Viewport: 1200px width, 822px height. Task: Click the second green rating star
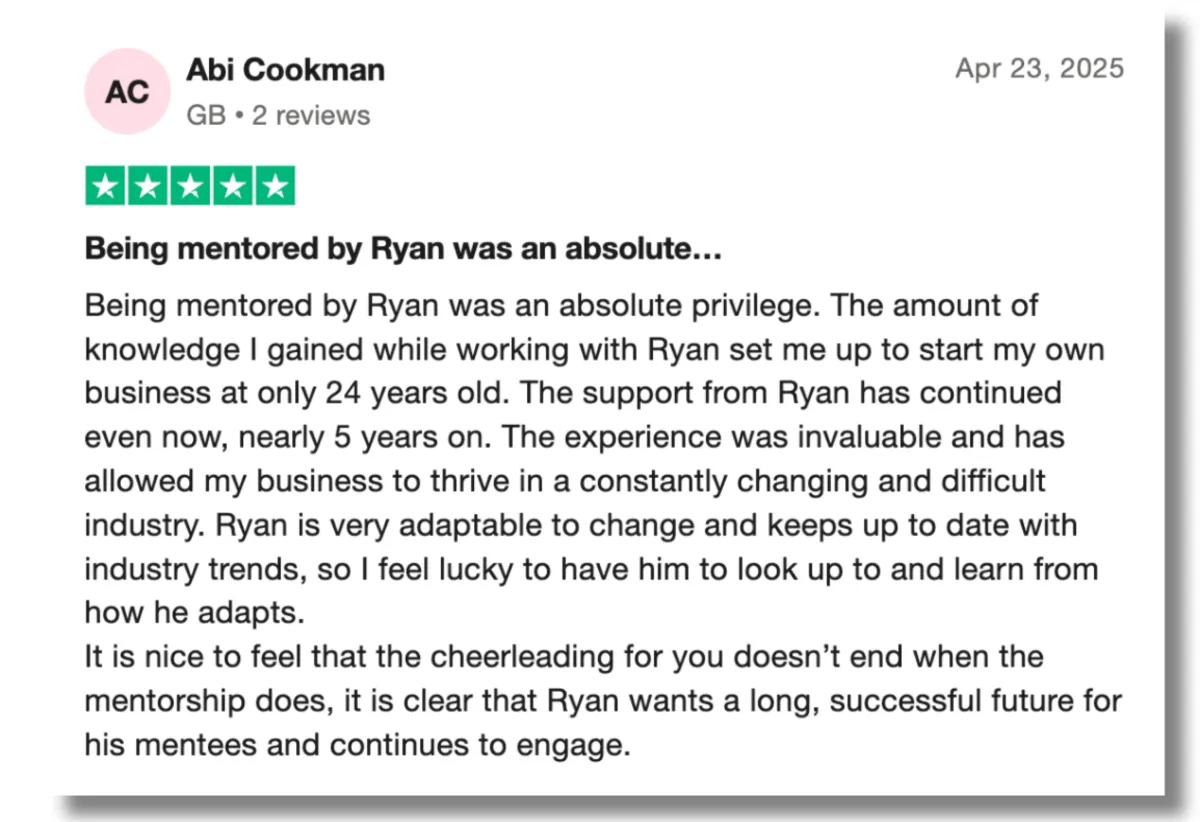click(148, 186)
